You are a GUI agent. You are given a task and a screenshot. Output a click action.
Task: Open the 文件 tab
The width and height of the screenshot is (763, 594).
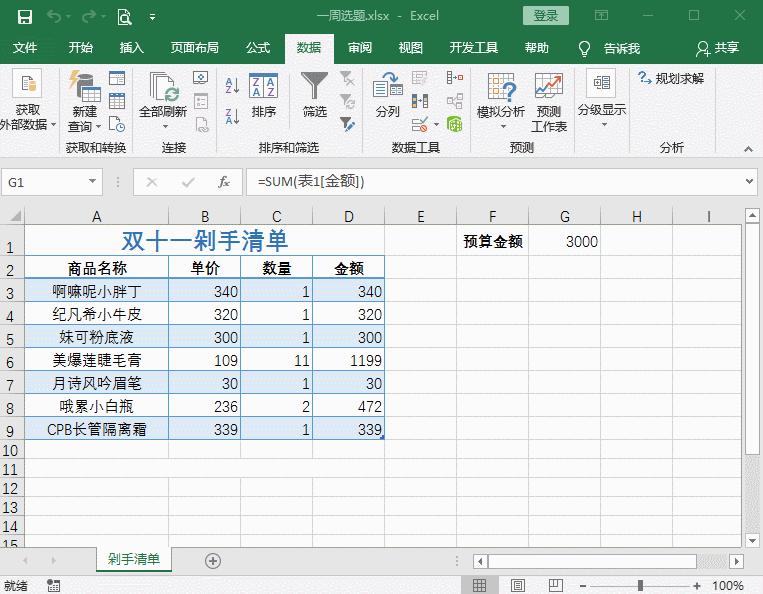25,48
